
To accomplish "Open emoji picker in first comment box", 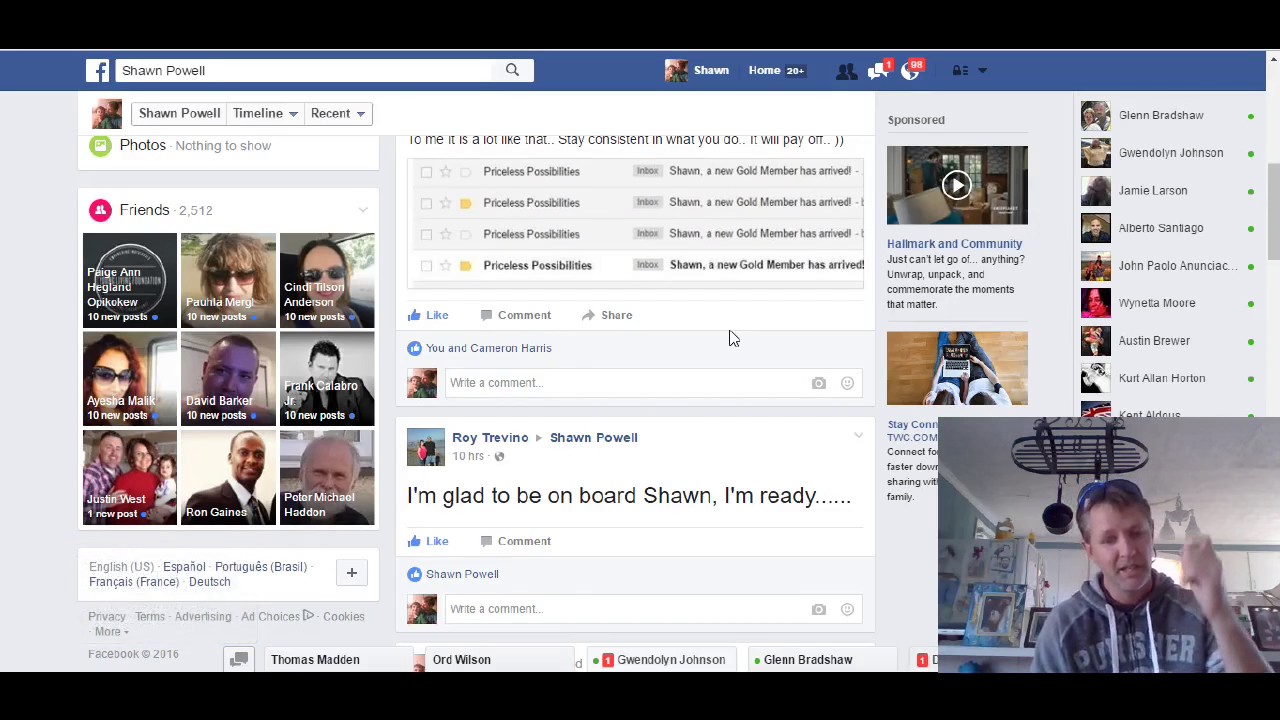I will tap(847, 383).
